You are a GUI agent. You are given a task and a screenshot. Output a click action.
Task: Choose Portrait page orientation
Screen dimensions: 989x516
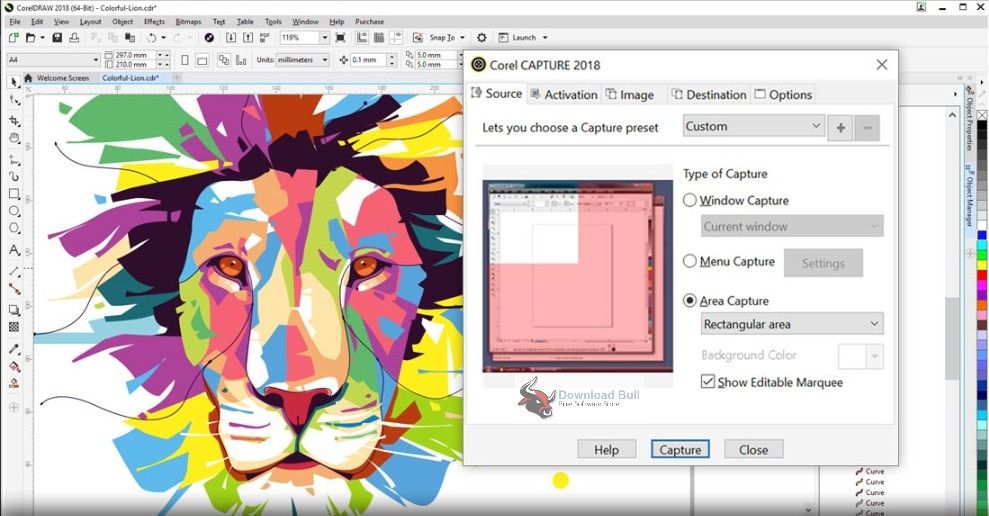(185, 60)
